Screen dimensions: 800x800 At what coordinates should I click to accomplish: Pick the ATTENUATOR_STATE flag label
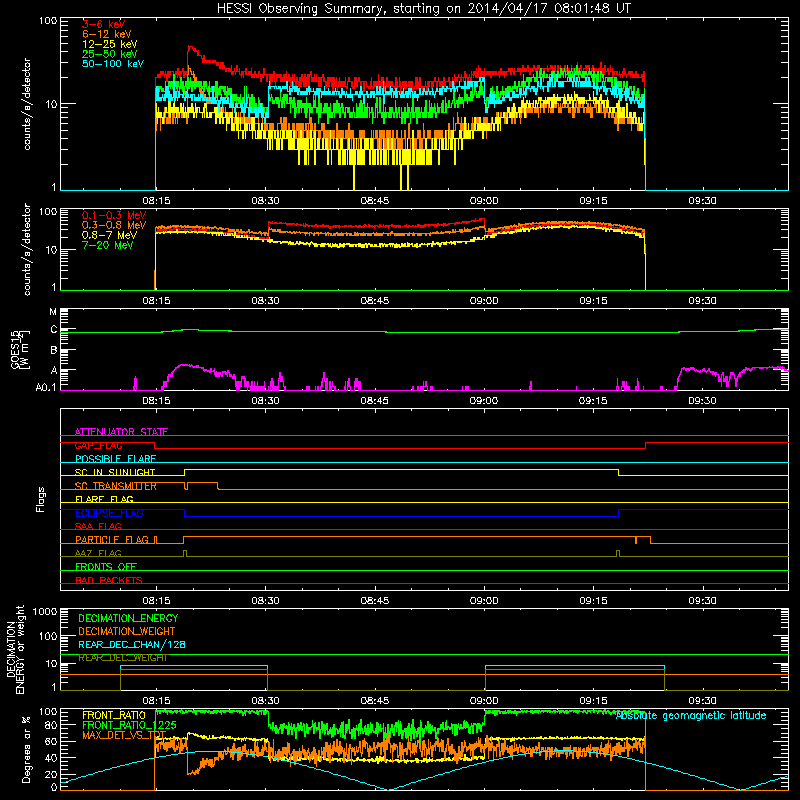121,432
